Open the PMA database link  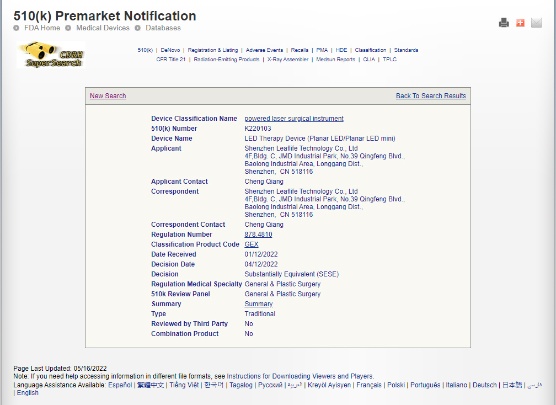pyautogui.click(x=322, y=50)
